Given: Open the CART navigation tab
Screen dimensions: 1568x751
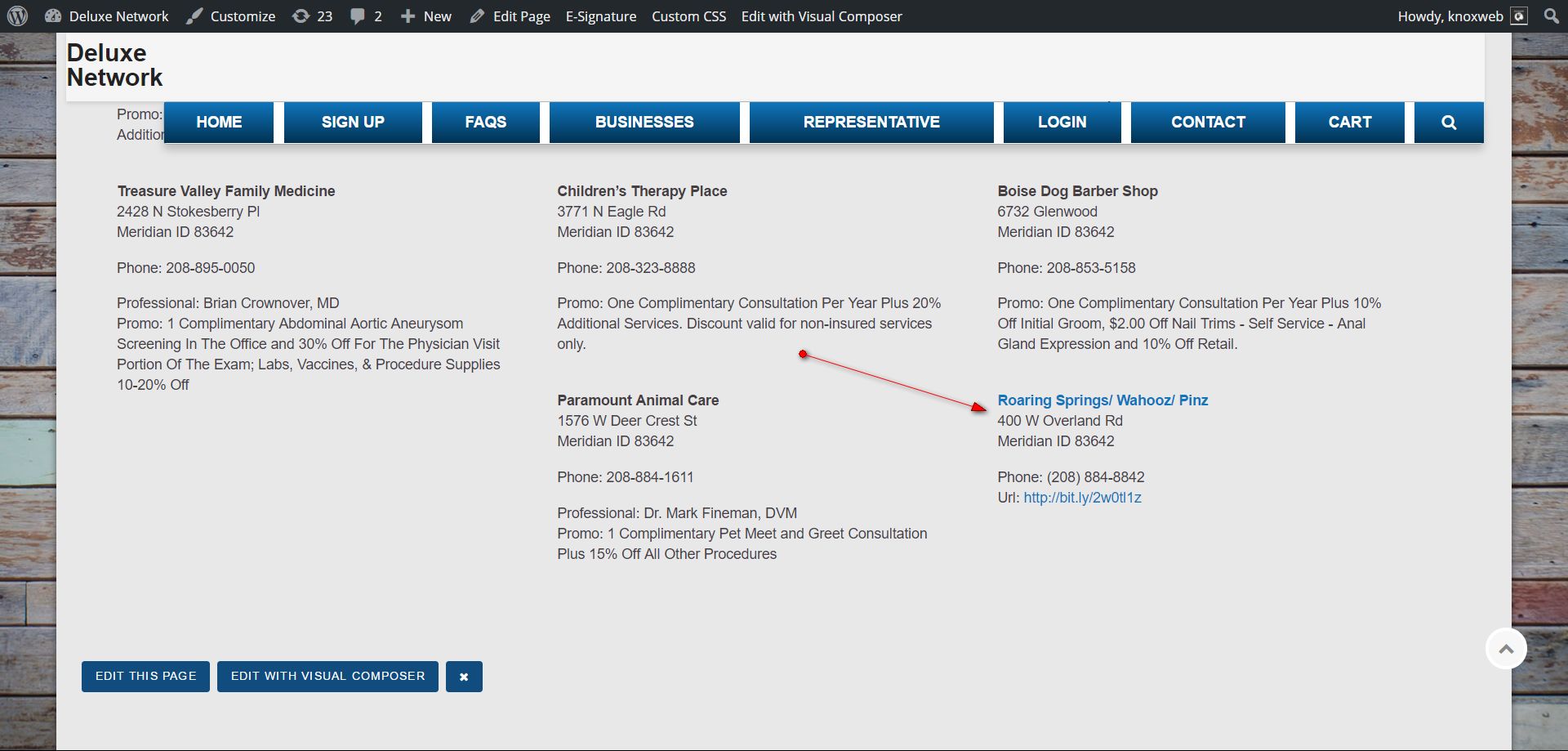Looking at the screenshot, I should pos(1350,123).
